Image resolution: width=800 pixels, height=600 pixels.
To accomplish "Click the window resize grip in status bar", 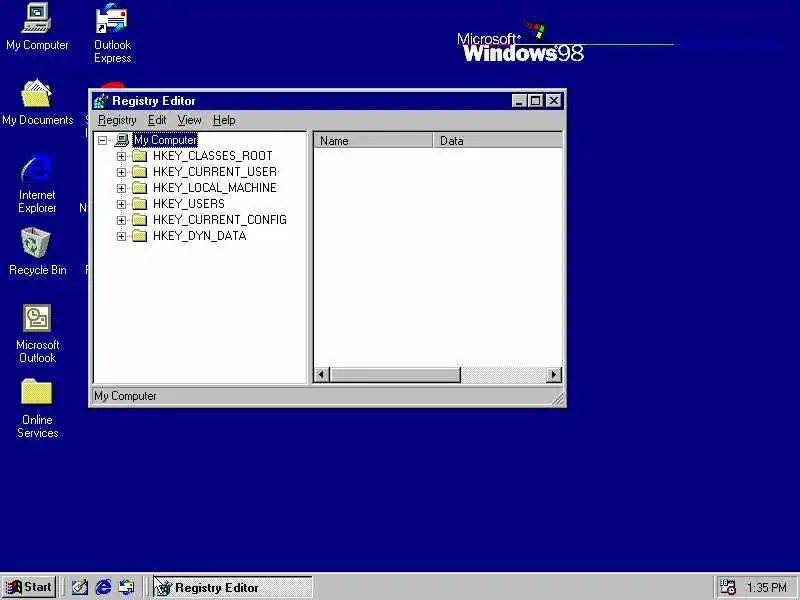I will [x=558, y=399].
